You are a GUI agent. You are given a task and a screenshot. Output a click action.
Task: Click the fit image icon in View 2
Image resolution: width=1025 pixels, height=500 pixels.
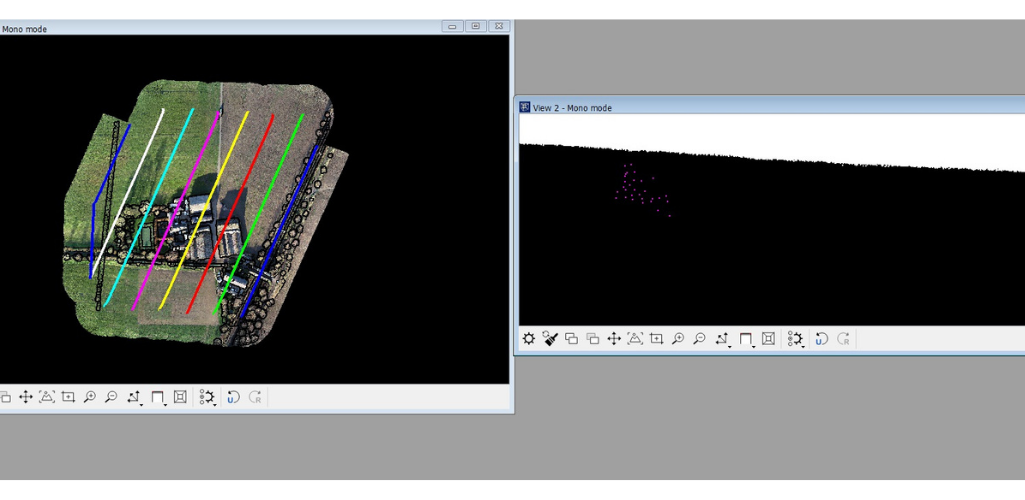(635, 339)
